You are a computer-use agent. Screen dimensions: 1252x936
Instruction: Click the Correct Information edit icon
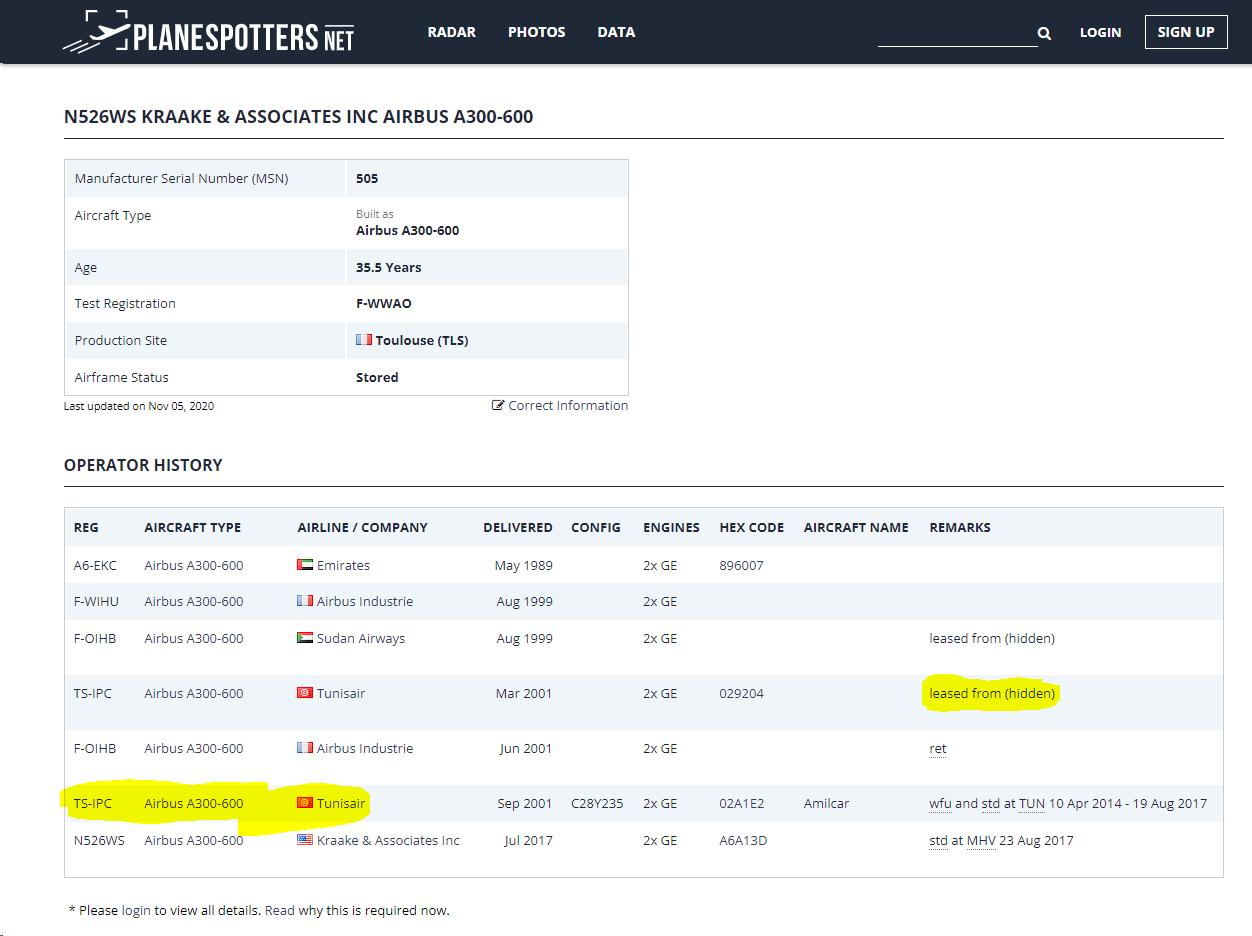click(498, 406)
